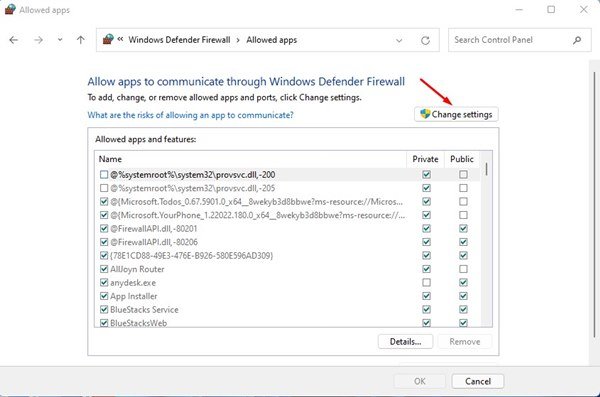Uncheck the anydesk.exe app checkbox

[x=104, y=283]
